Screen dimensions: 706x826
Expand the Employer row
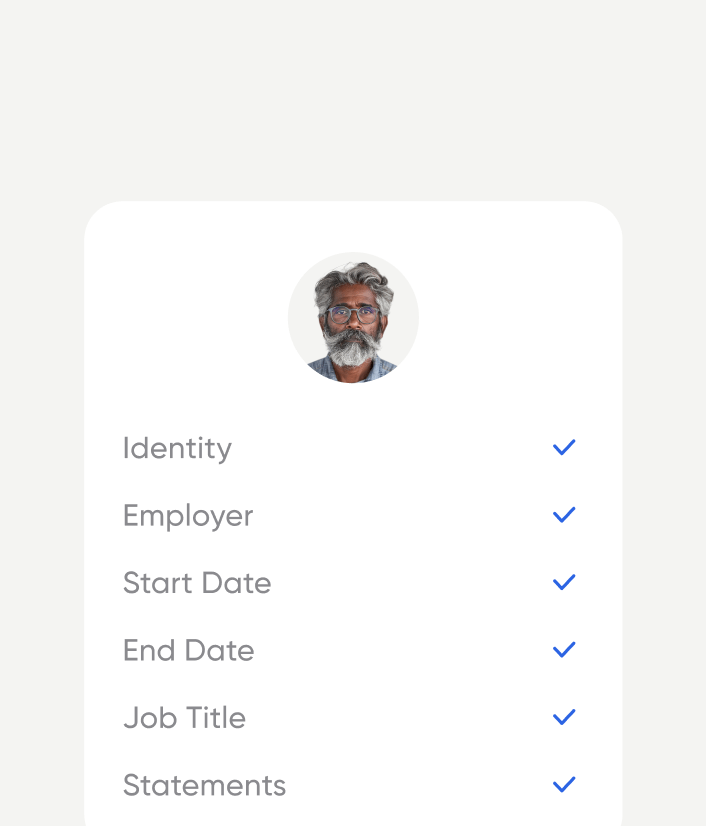click(x=350, y=515)
